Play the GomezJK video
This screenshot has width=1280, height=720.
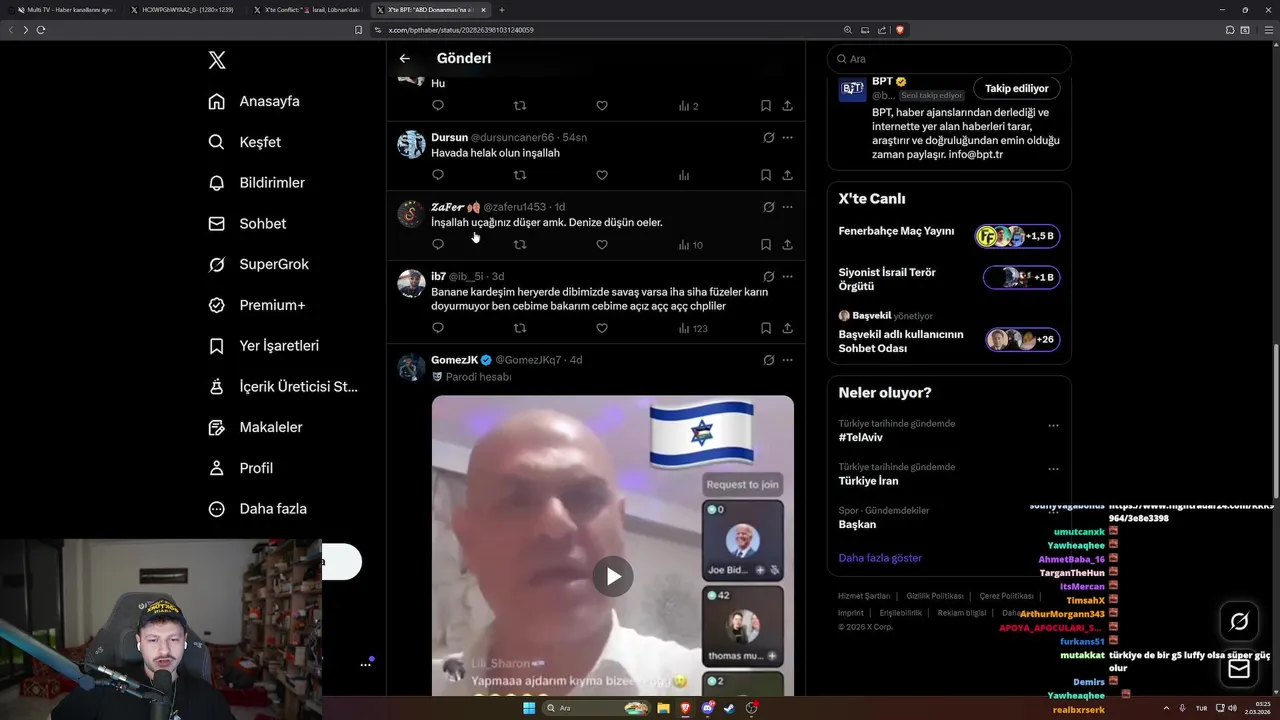click(x=613, y=576)
